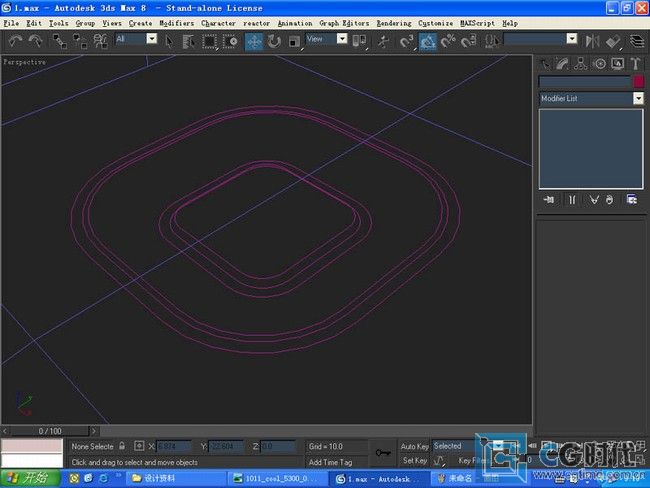
Task: Select the Select and Link tool
Action: click(60, 41)
